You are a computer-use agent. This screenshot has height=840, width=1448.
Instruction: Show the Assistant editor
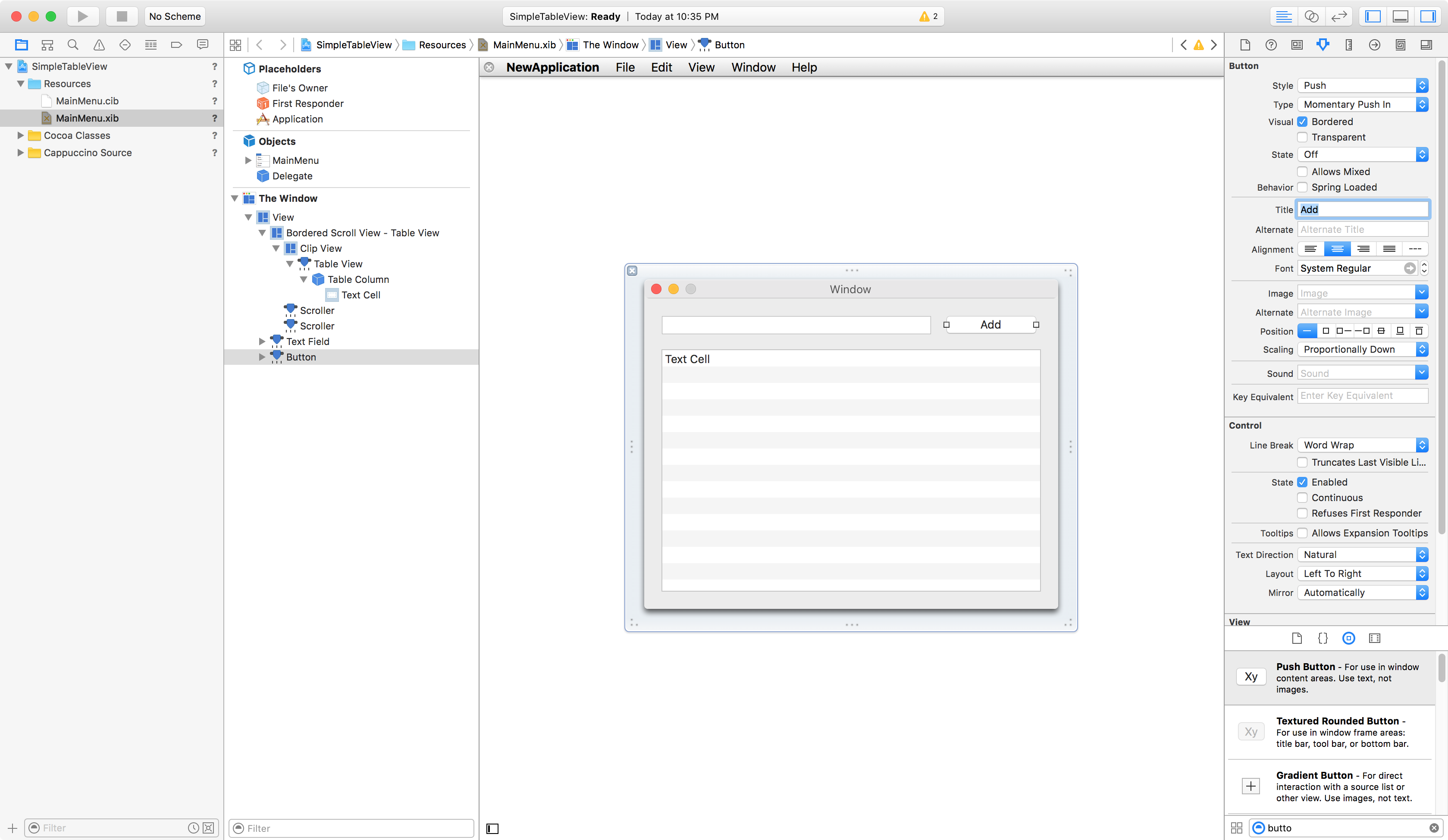(1311, 16)
